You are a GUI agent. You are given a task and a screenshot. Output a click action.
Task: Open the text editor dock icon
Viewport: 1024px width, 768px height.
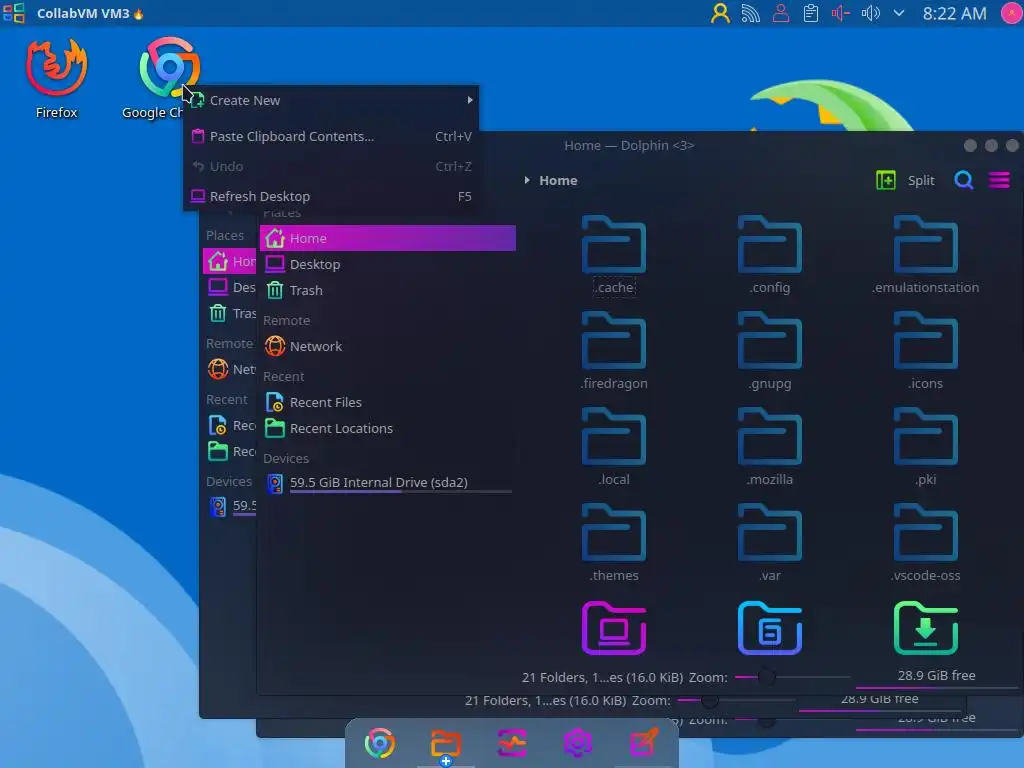coord(644,743)
